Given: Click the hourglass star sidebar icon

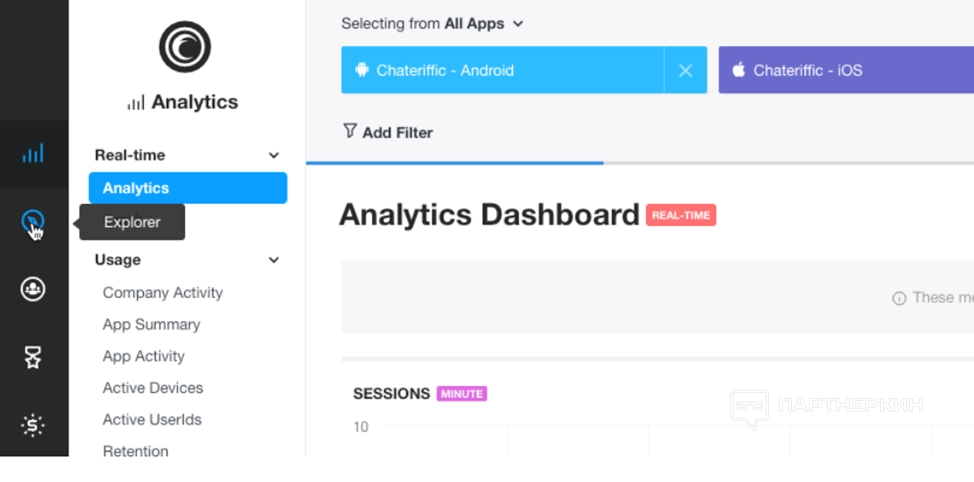Looking at the screenshot, I should point(33,357).
